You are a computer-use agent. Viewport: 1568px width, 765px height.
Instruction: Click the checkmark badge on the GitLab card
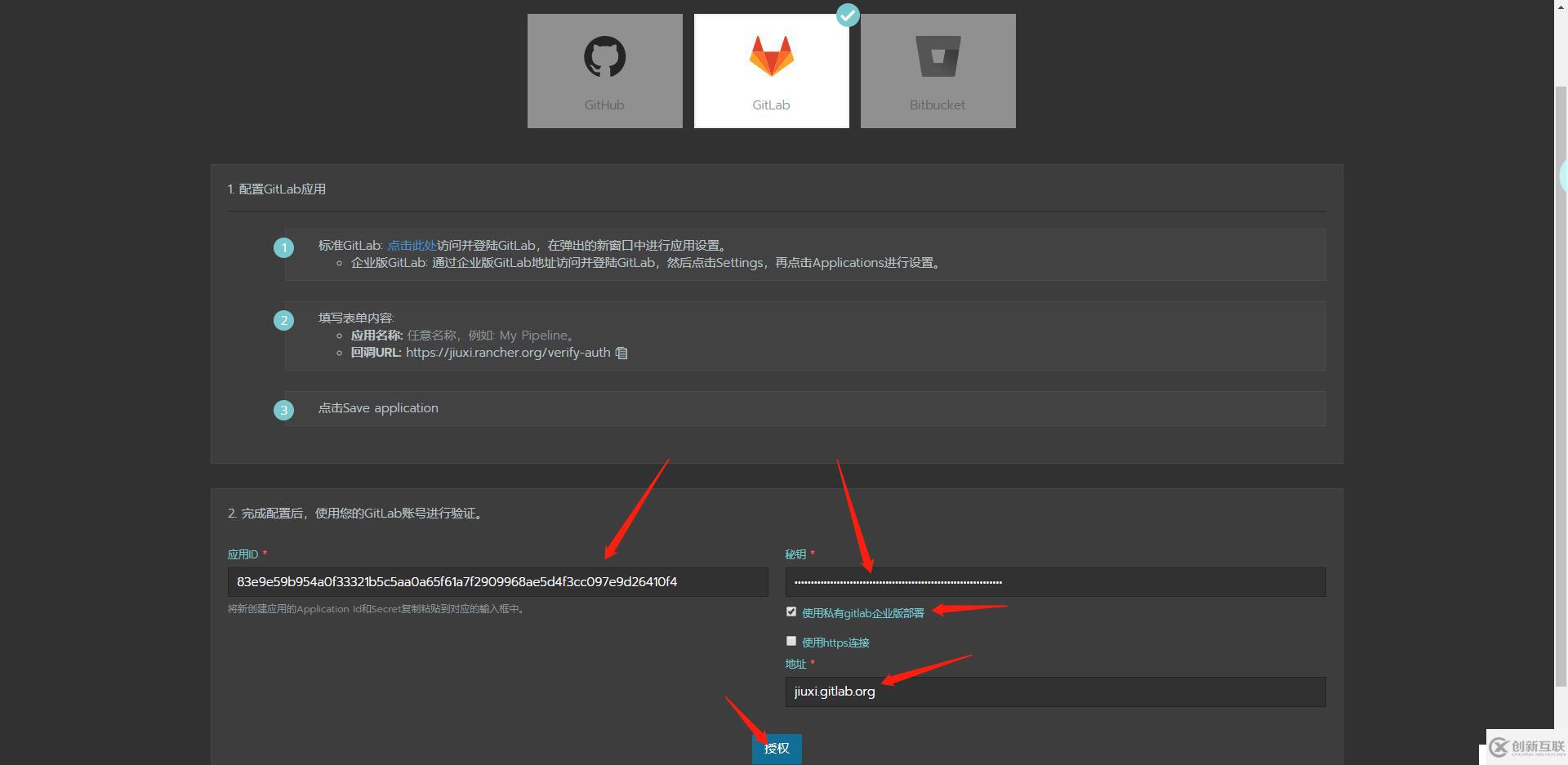pos(848,15)
